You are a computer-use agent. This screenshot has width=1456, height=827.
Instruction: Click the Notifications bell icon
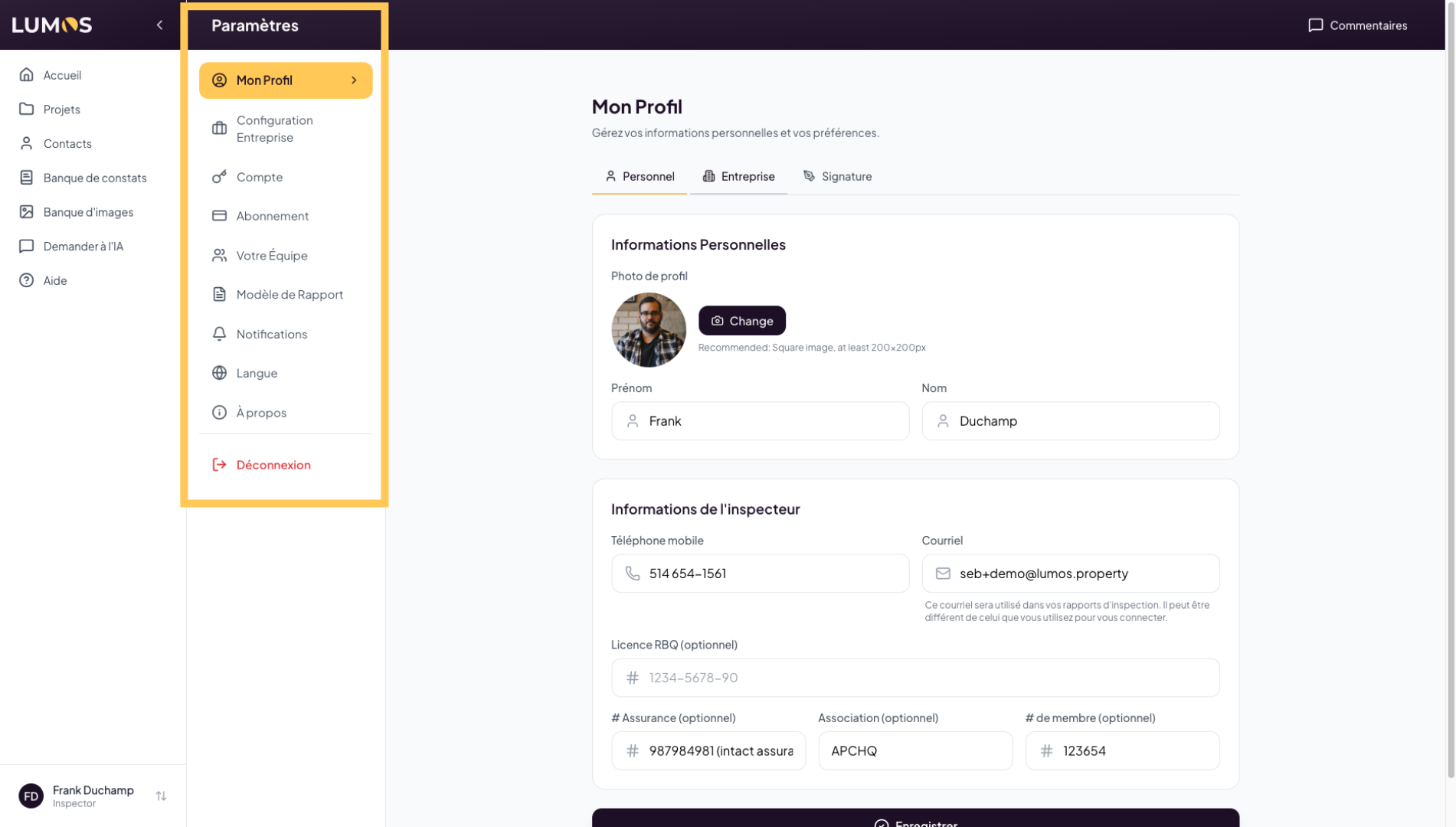(219, 334)
